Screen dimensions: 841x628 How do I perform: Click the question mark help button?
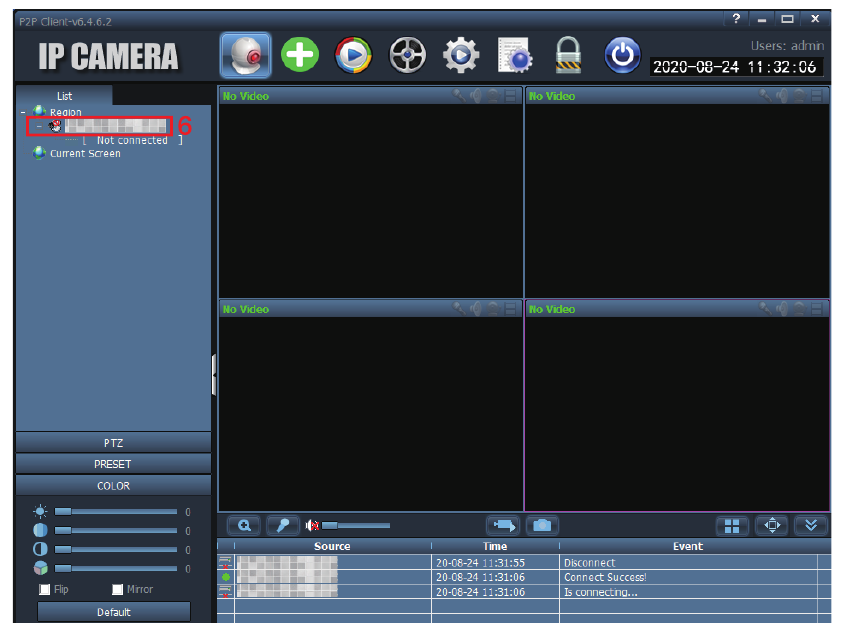pos(736,19)
